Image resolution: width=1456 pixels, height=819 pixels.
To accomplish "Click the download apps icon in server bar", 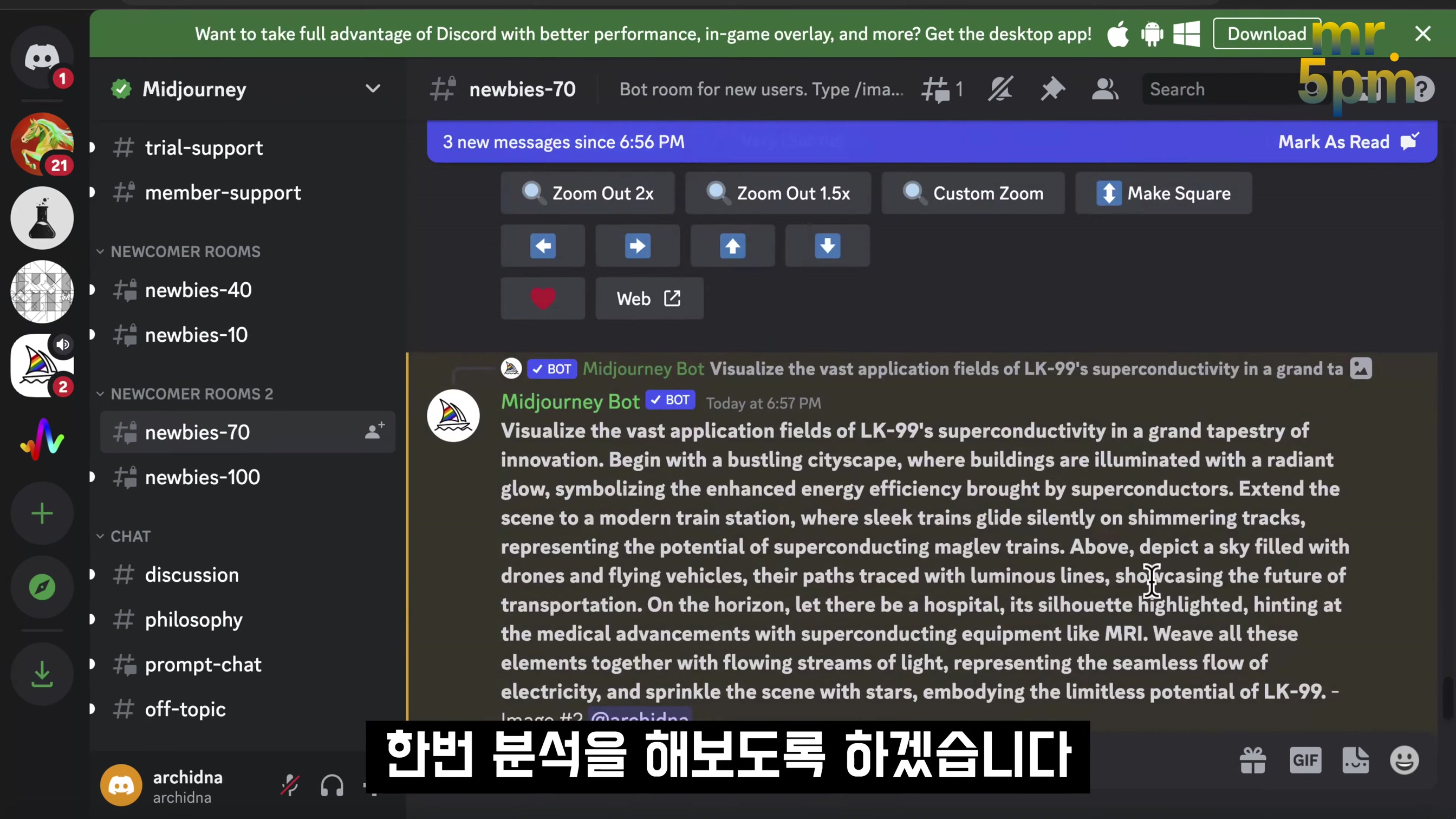I will [x=42, y=674].
